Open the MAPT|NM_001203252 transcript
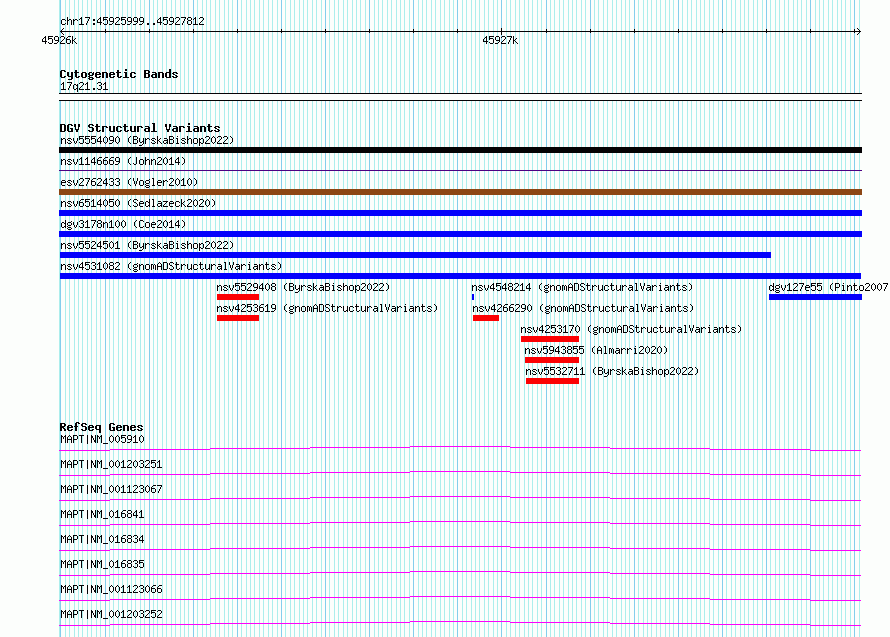890x637 pixels. tap(111, 614)
